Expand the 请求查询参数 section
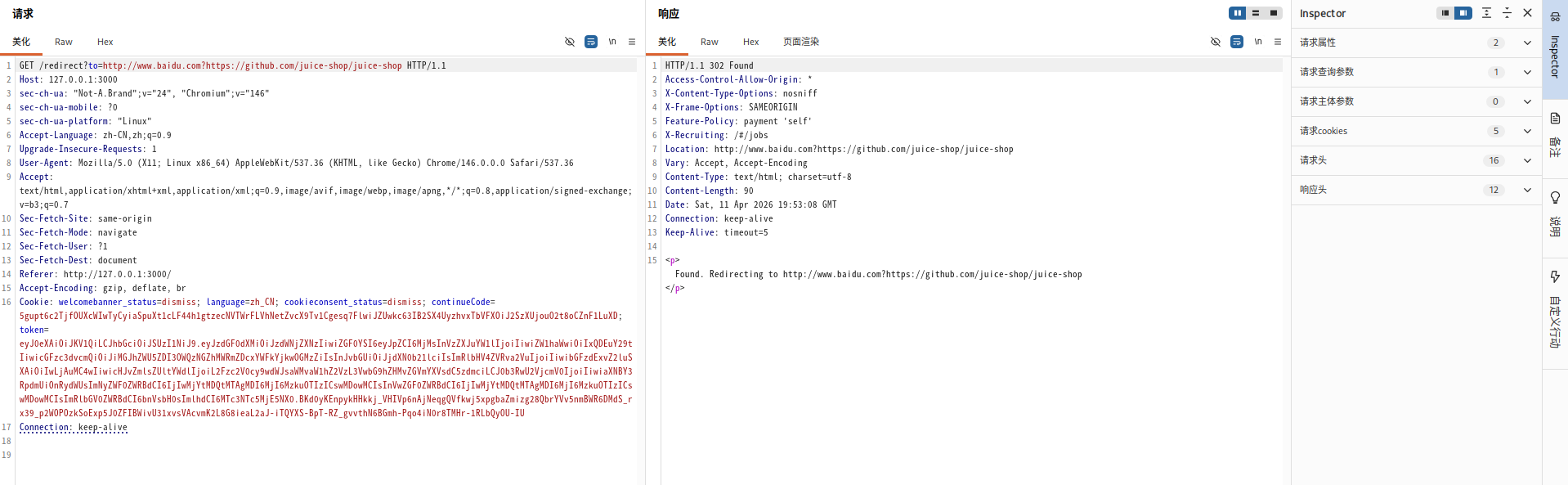This screenshot has width=1568, height=485. point(1527,72)
